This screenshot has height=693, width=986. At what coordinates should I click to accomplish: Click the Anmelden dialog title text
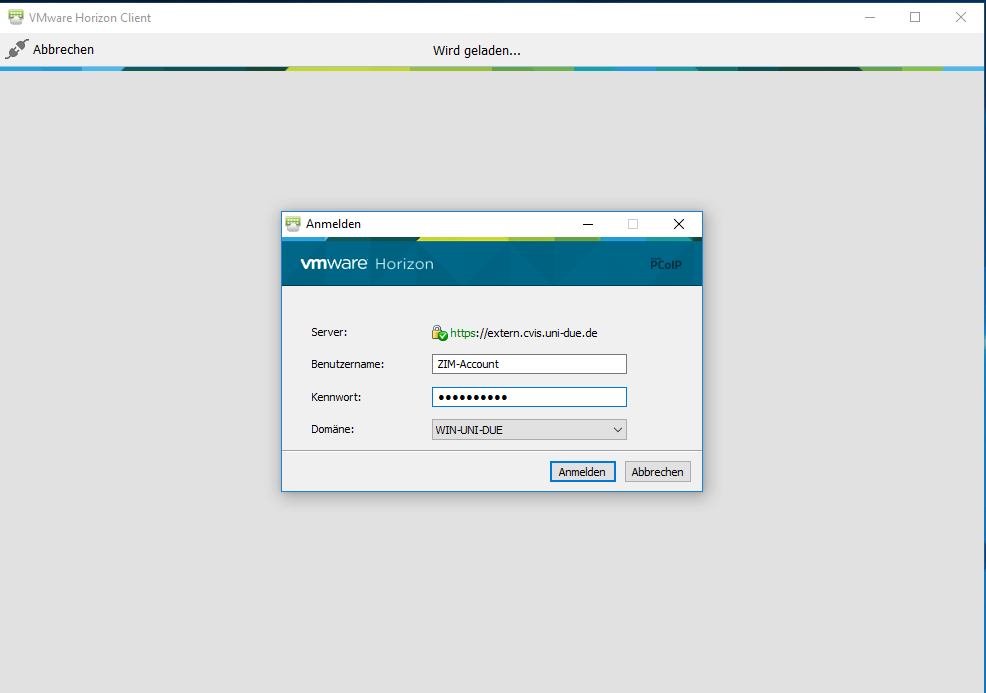tap(333, 224)
